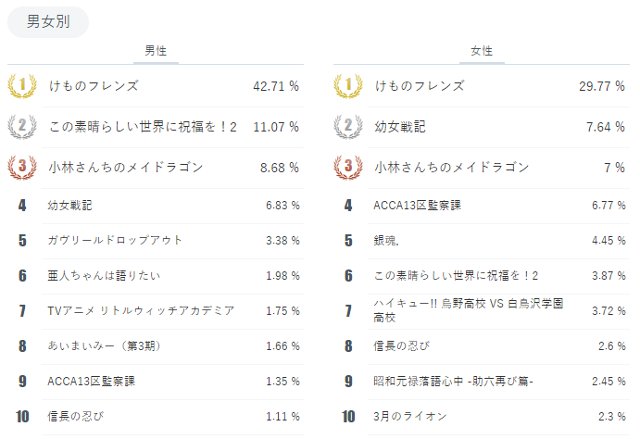
Task: Open けものフレンズ in the male ranking
Action: pyautogui.click(x=93, y=86)
